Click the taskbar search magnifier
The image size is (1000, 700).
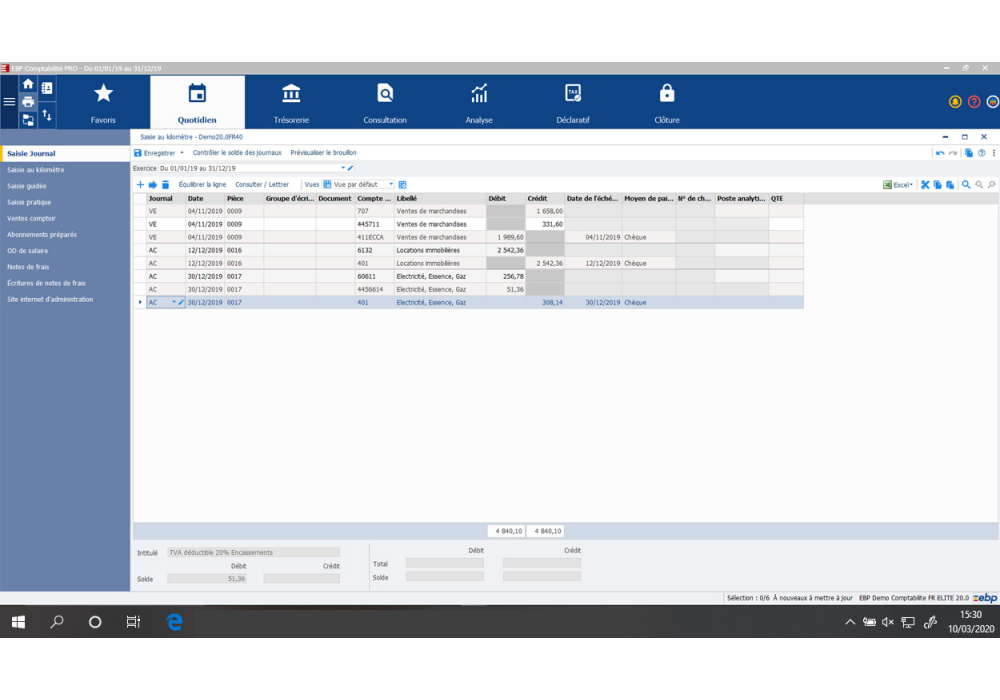[57, 622]
